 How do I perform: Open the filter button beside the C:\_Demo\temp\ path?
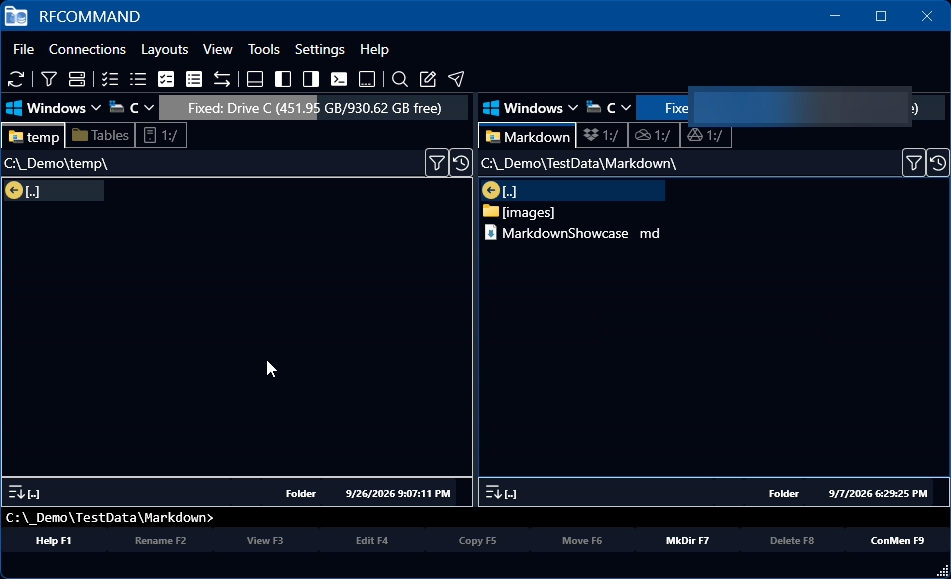(437, 163)
